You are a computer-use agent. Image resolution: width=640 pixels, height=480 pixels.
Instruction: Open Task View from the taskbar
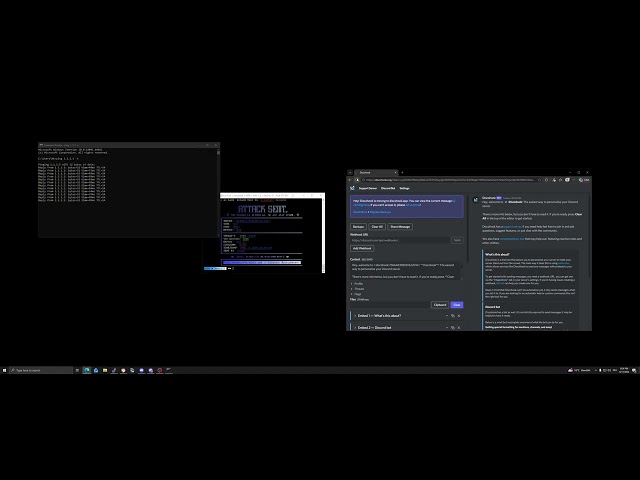(x=77, y=370)
